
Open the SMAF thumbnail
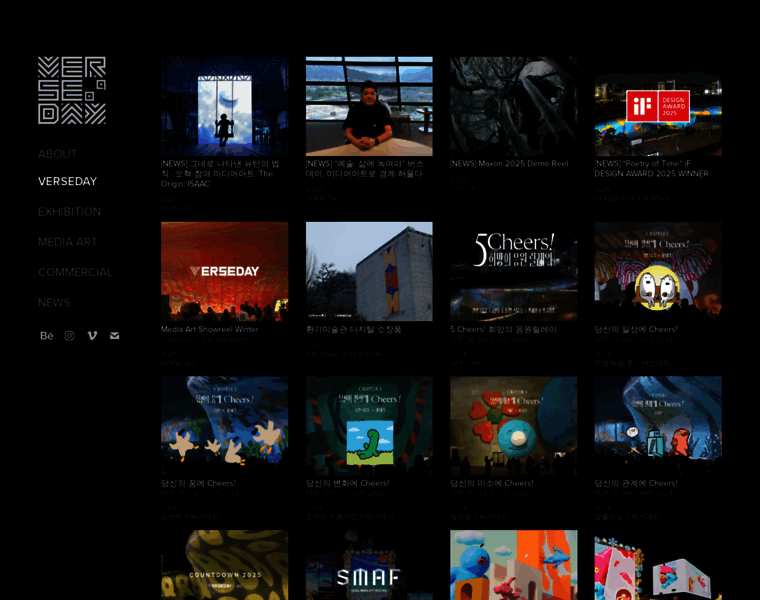tap(369, 565)
